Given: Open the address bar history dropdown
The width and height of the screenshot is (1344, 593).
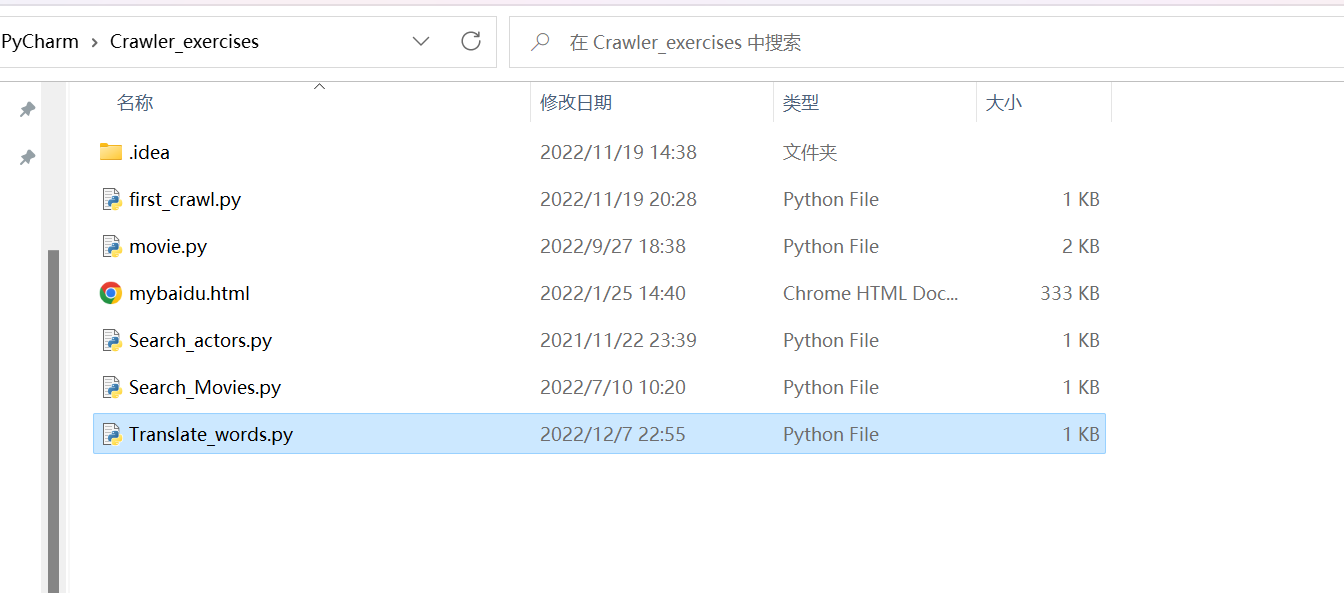Looking at the screenshot, I should click(421, 42).
